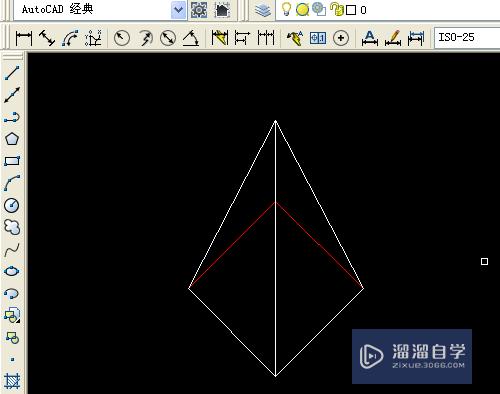
Task: Toggle layer 0 viewport freeze icon
Action: (x=319, y=9)
